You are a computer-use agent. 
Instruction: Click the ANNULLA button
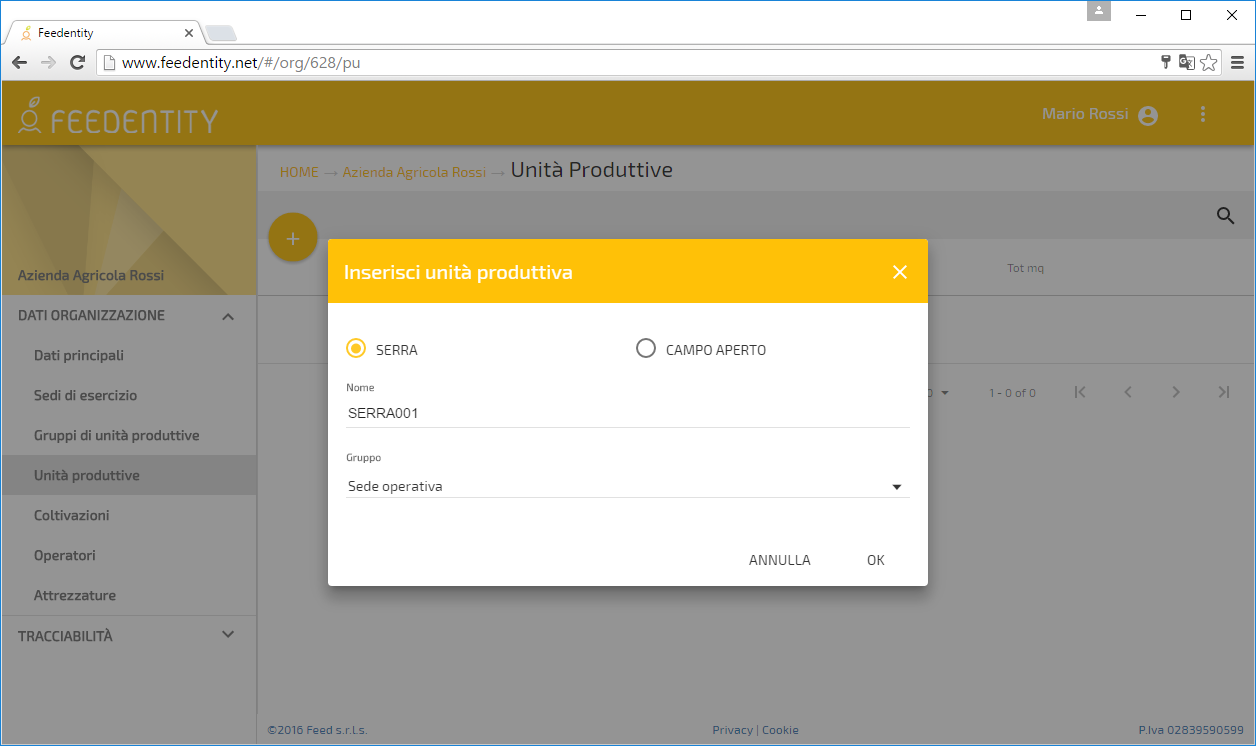point(779,560)
